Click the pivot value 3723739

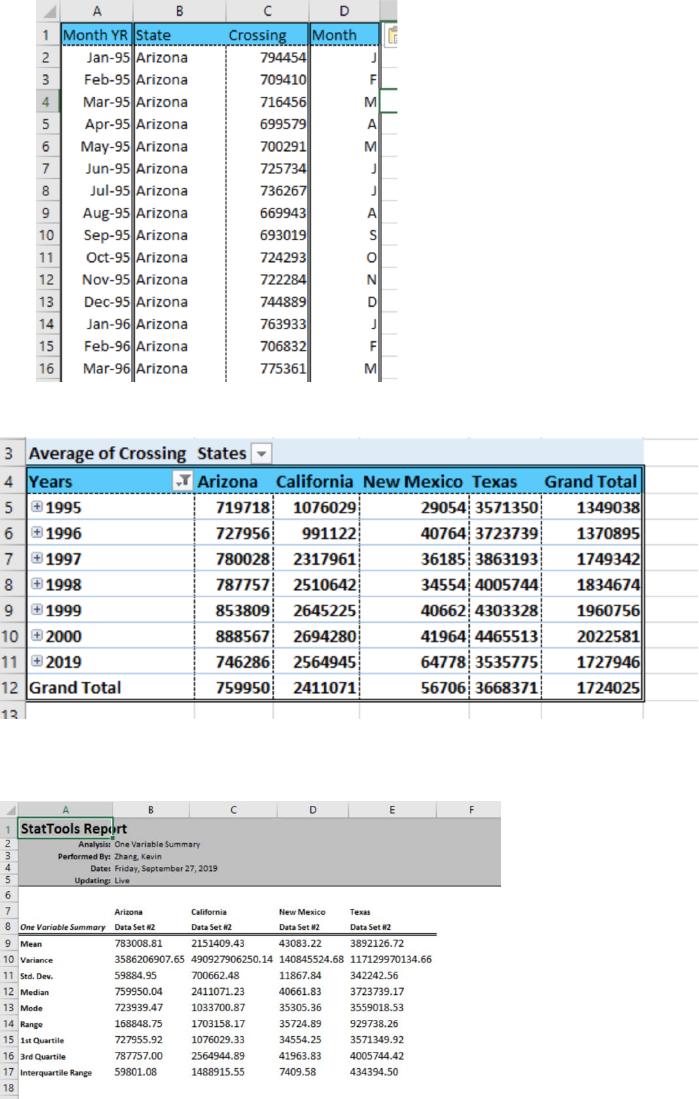(x=506, y=533)
